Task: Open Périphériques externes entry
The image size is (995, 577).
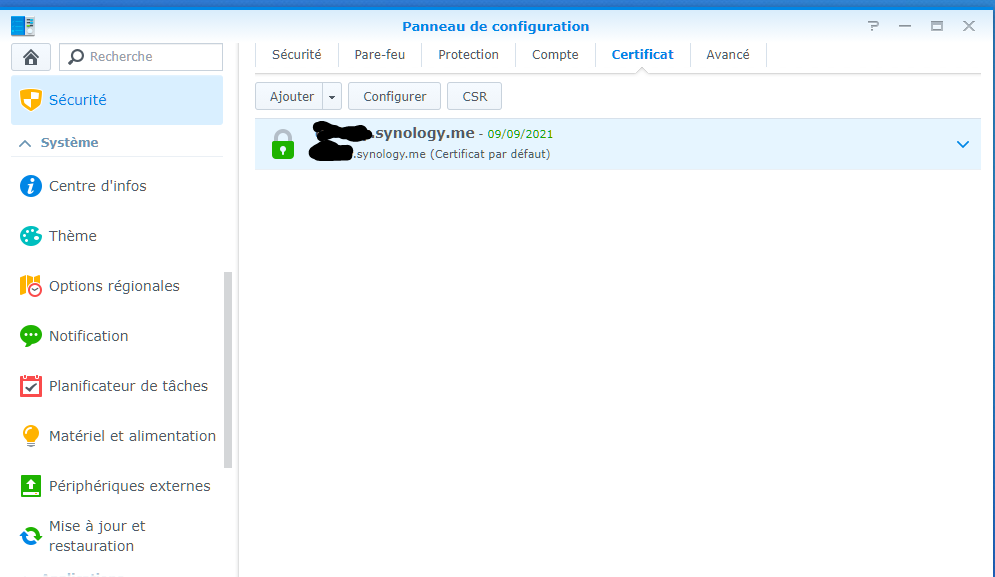Action: 117,486
